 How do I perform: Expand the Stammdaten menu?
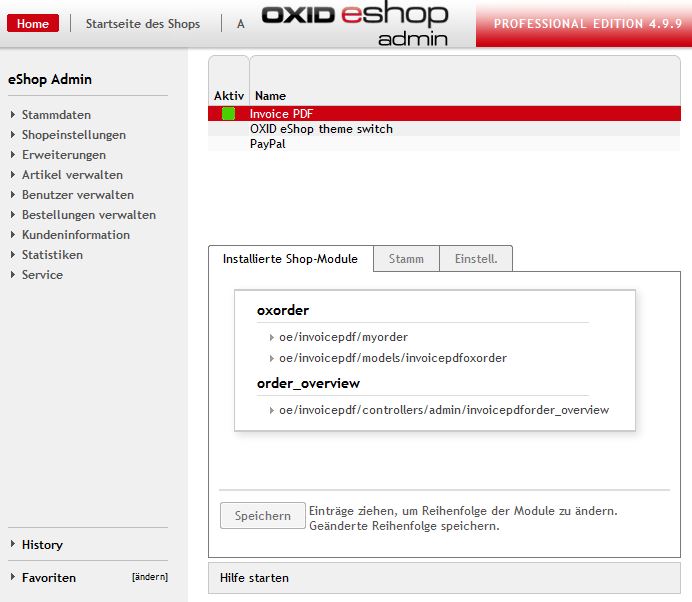click(56, 115)
